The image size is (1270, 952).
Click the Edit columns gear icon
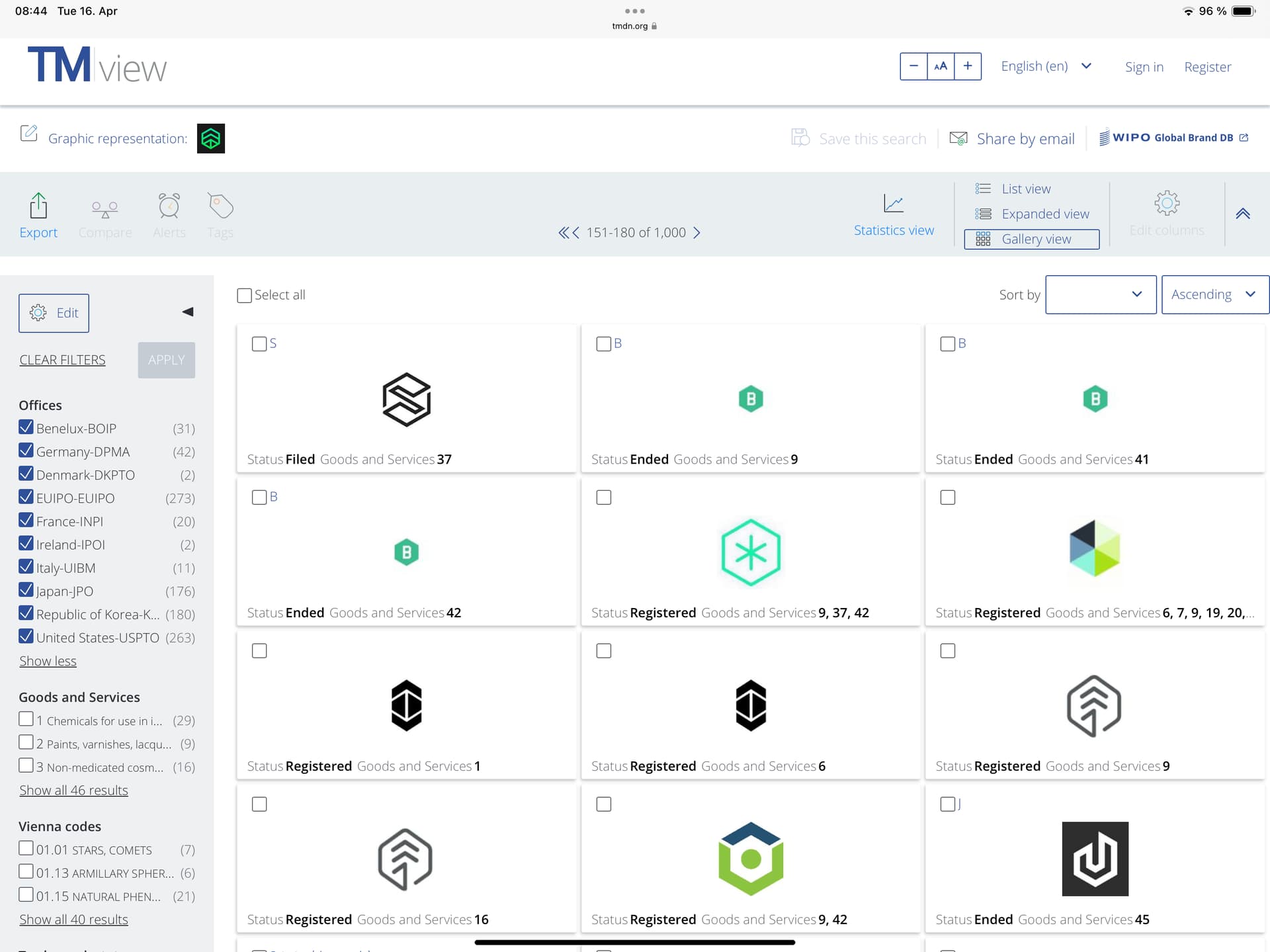[1167, 203]
